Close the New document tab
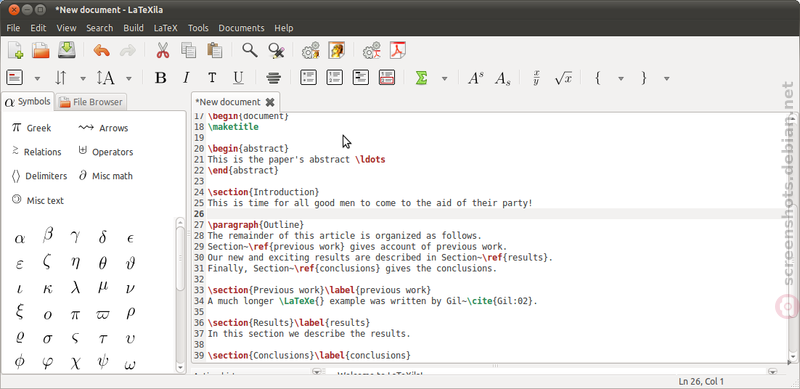This screenshot has height=389, width=800. pos(270,102)
